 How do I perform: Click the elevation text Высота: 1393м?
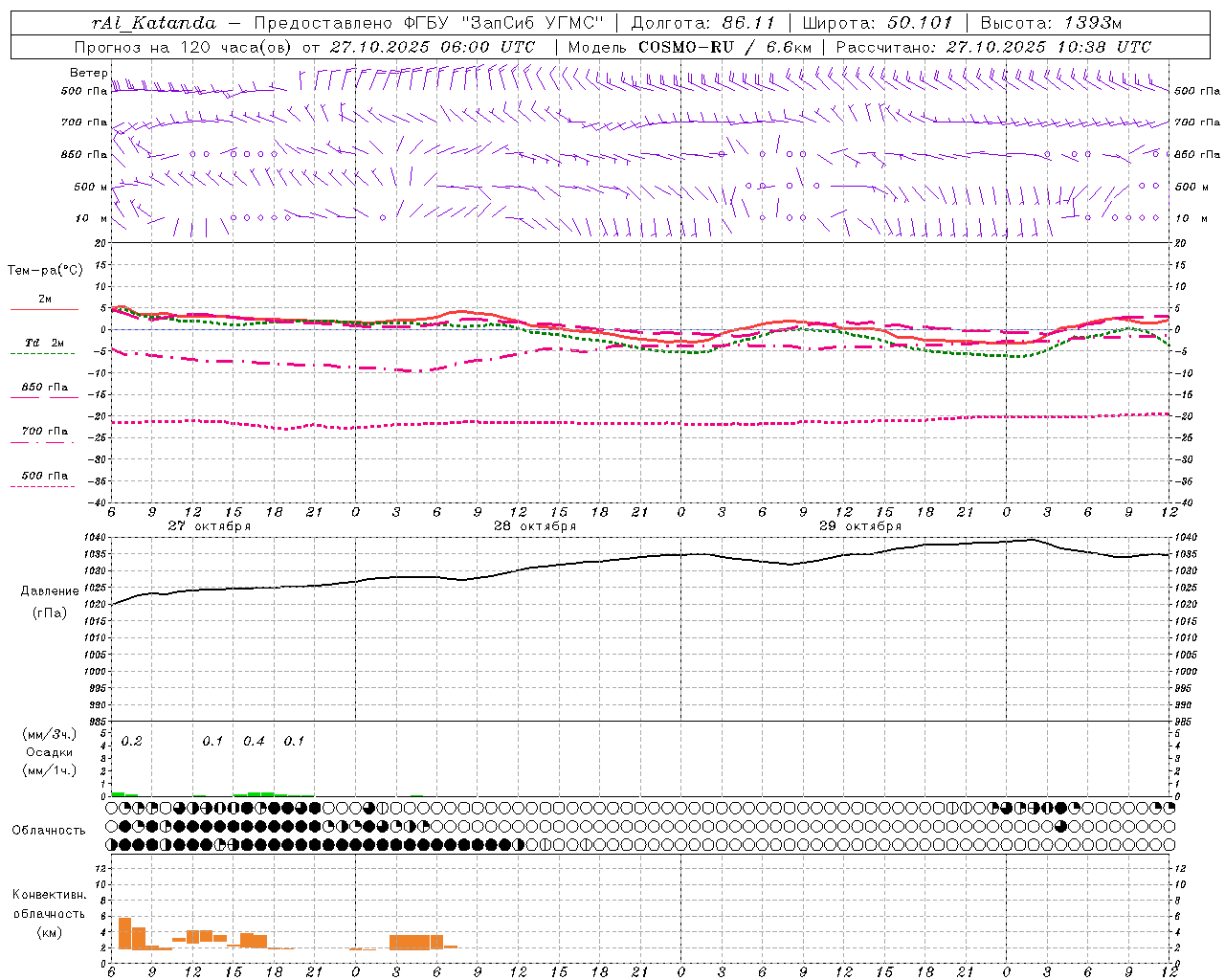tap(1052, 23)
